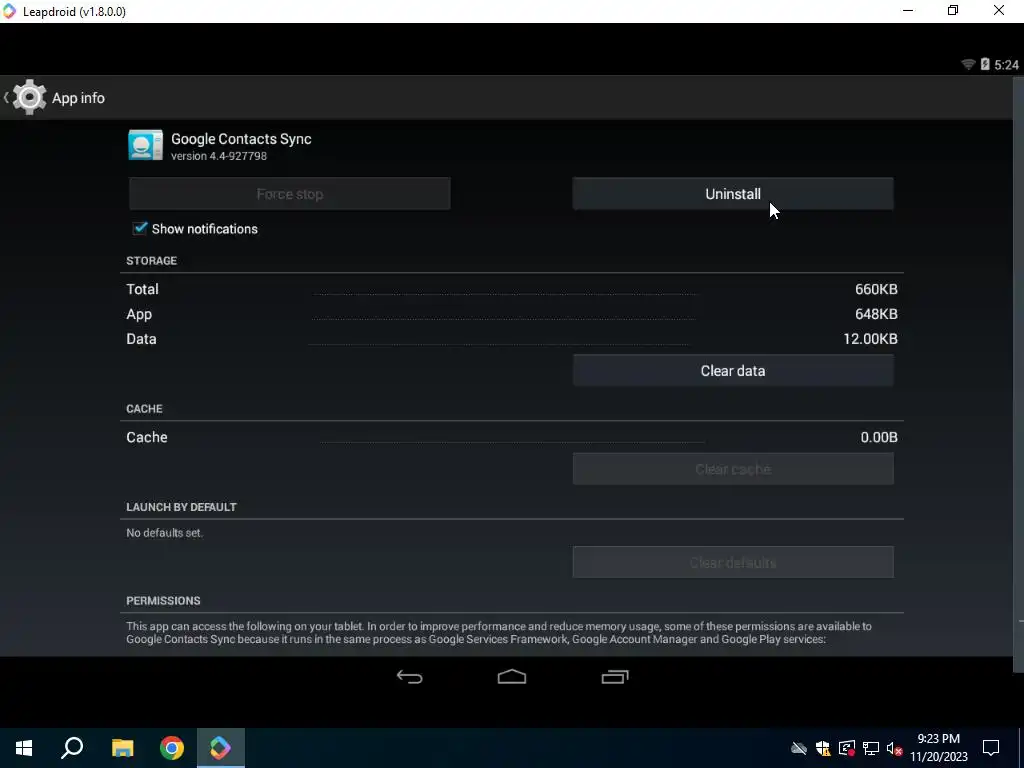Click the Clear data button
The height and width of the screenshot is (768, 1024).
pyautogui.click(x=733, y=371)
